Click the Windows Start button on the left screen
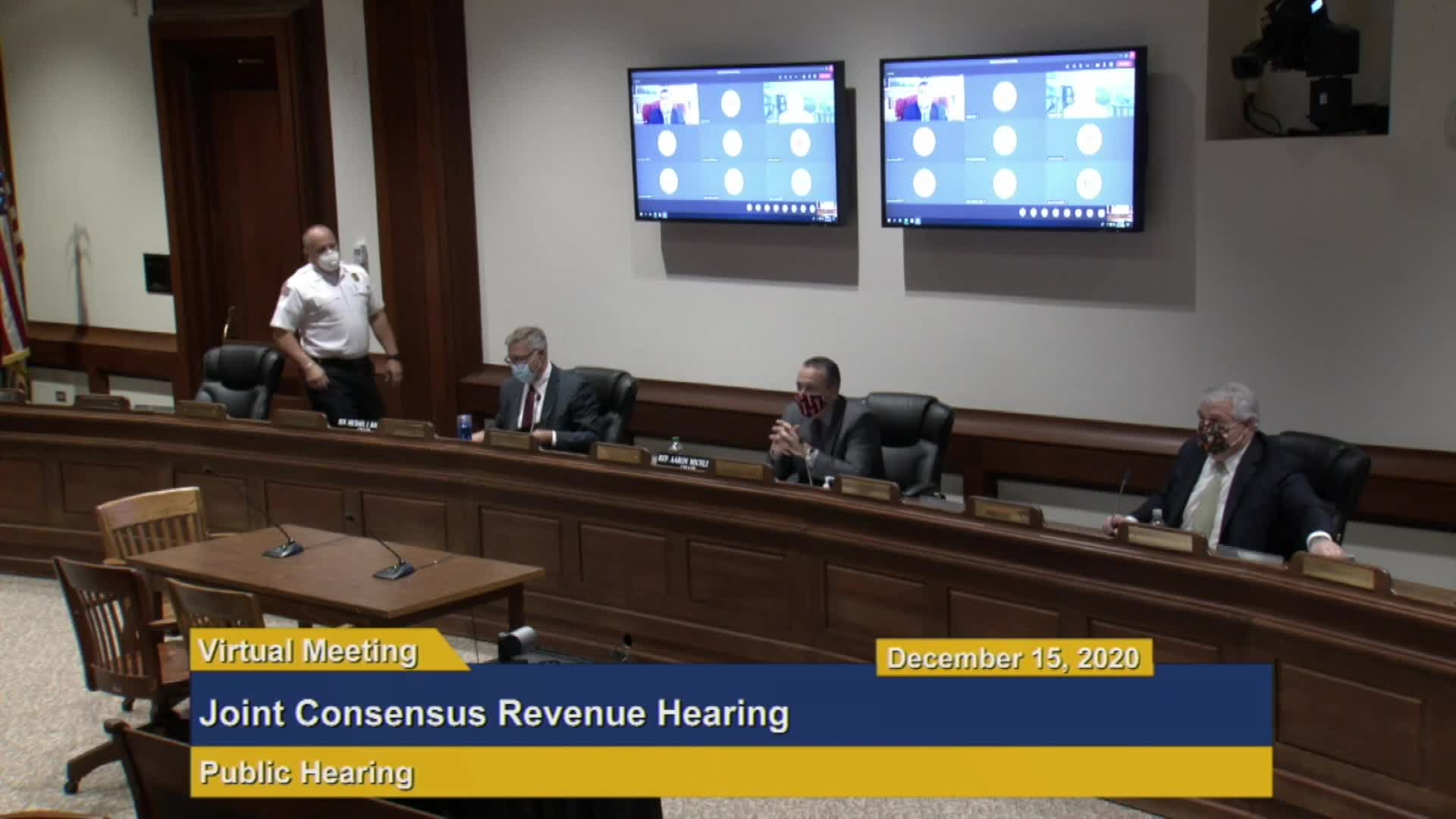 click(641, 215)
